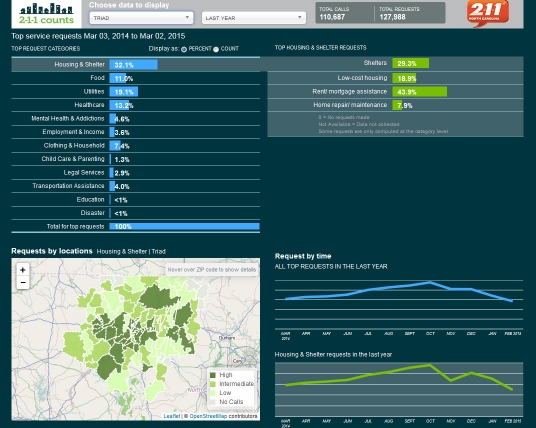
Task: Zoom in on the map
Action: 23,270
